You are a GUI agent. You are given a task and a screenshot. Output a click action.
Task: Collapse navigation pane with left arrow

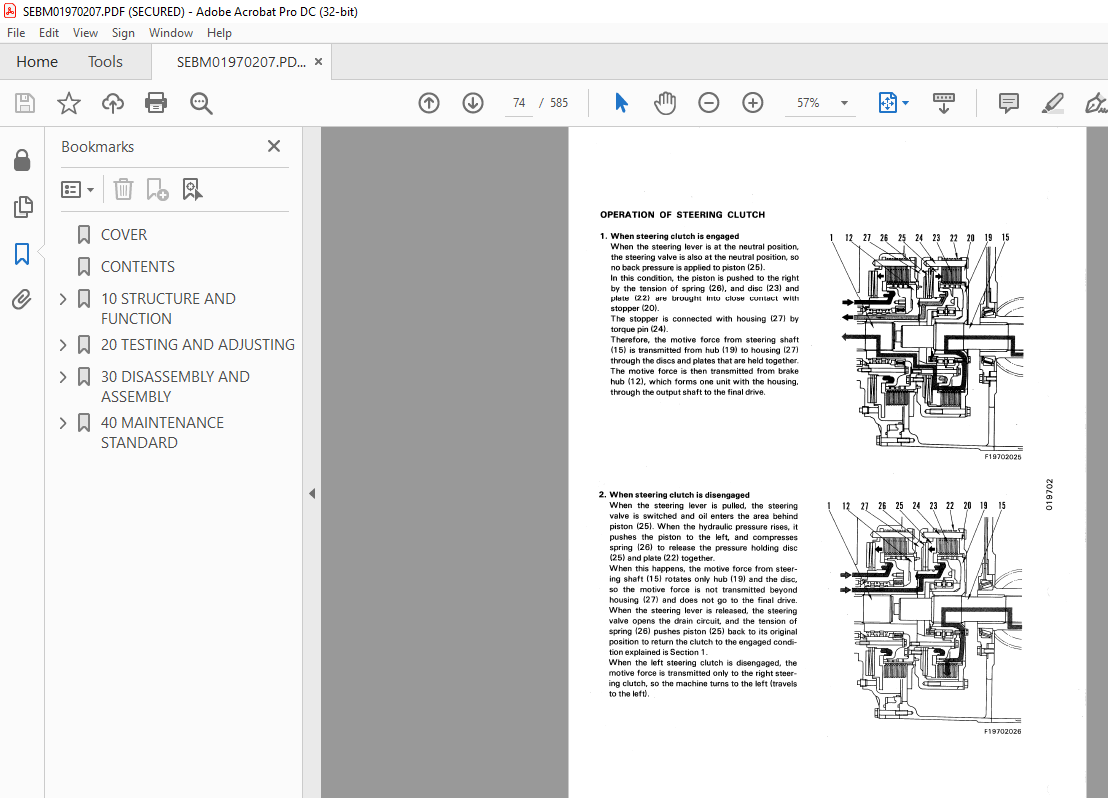click(312, 493)
